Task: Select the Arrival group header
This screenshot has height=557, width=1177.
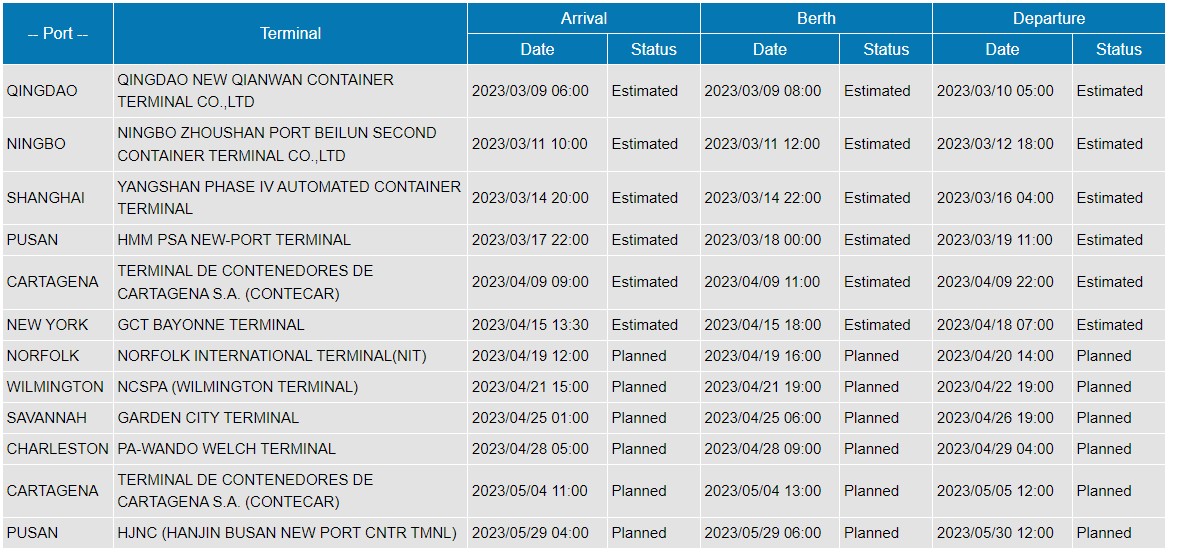Action: 583,18
